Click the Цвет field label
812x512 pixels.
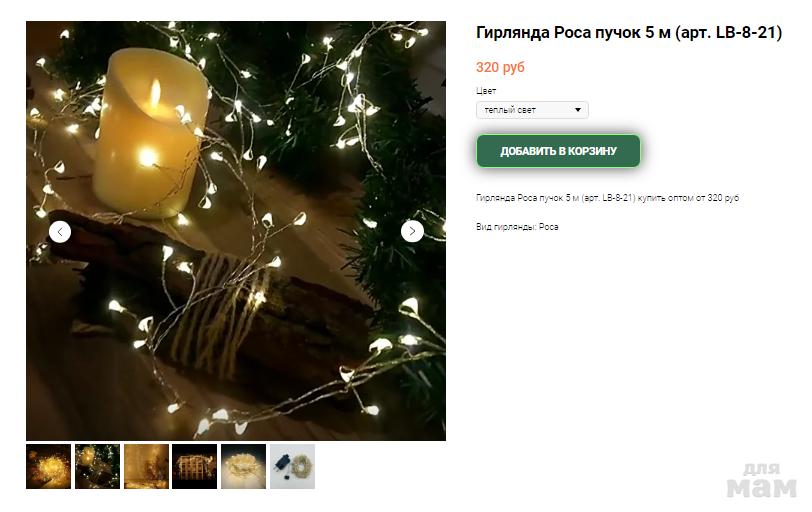(486, 91)
